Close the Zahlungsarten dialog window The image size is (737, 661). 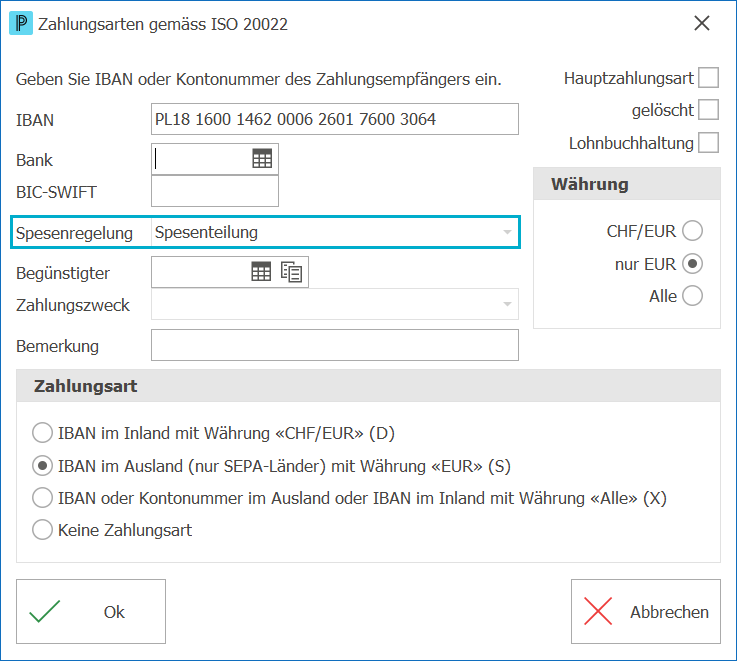coord(702,23)
